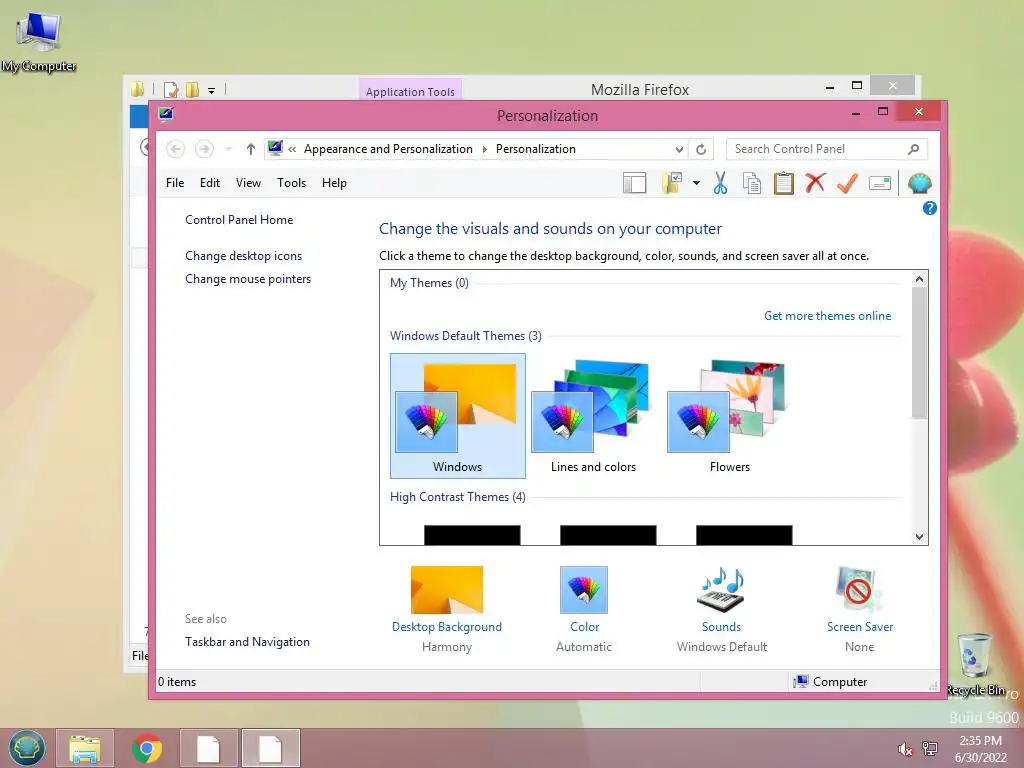
Task: Open Taskbar and Navigation link
Action: click(248, 642)
